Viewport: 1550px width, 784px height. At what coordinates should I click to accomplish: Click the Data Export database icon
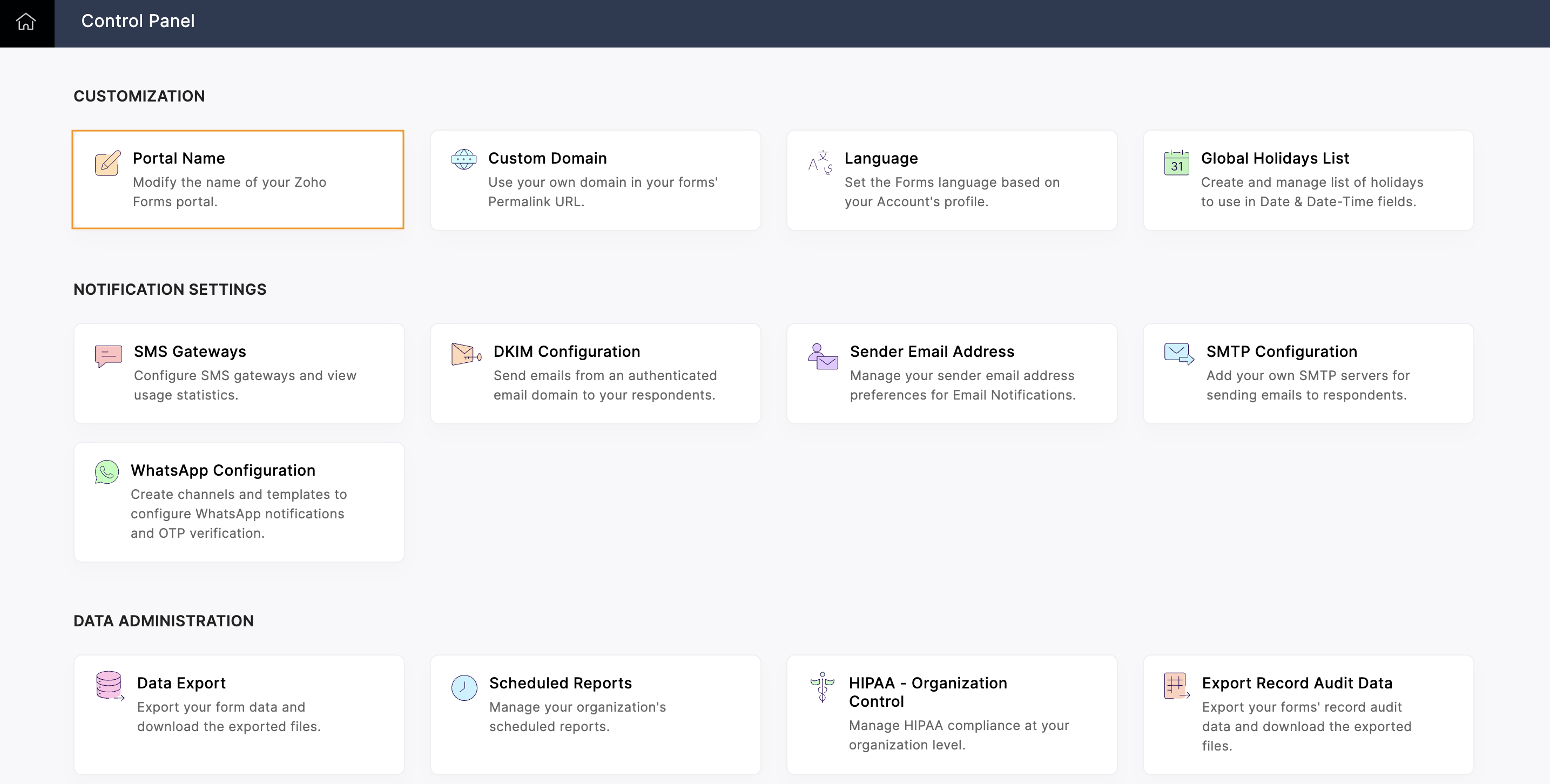110,686
